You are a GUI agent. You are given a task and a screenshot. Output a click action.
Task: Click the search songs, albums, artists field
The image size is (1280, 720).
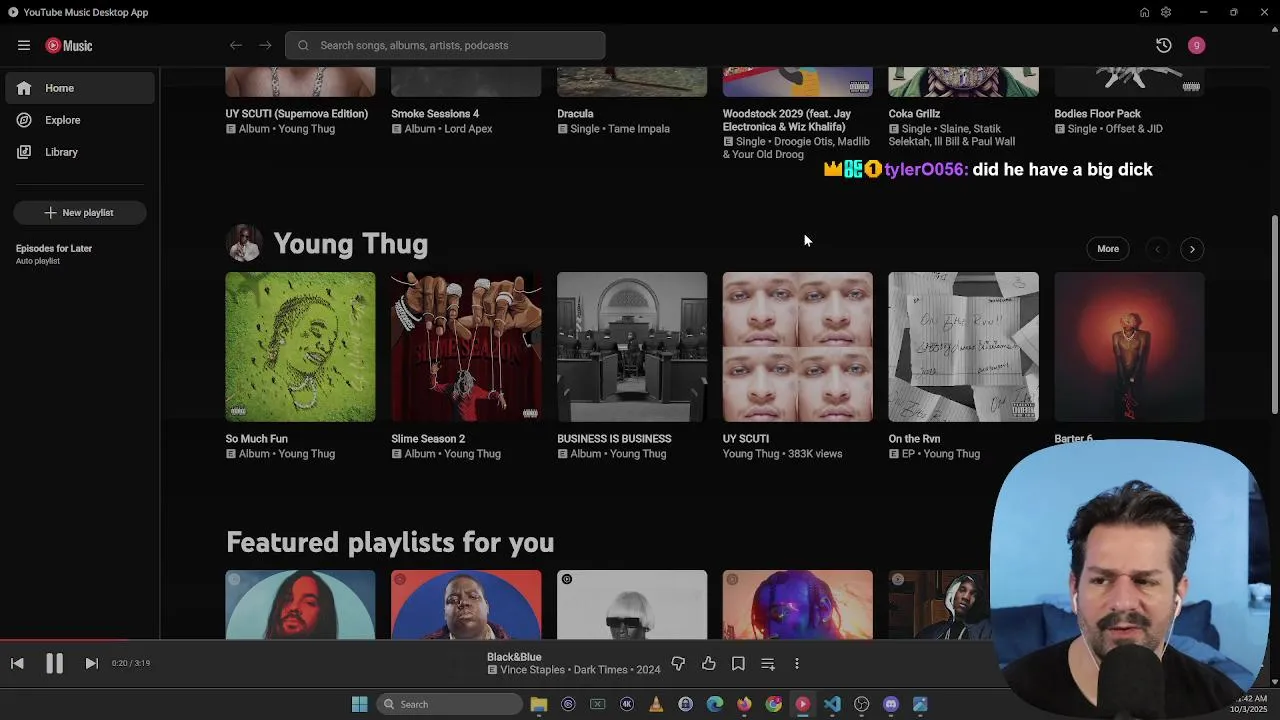(445, 45)
